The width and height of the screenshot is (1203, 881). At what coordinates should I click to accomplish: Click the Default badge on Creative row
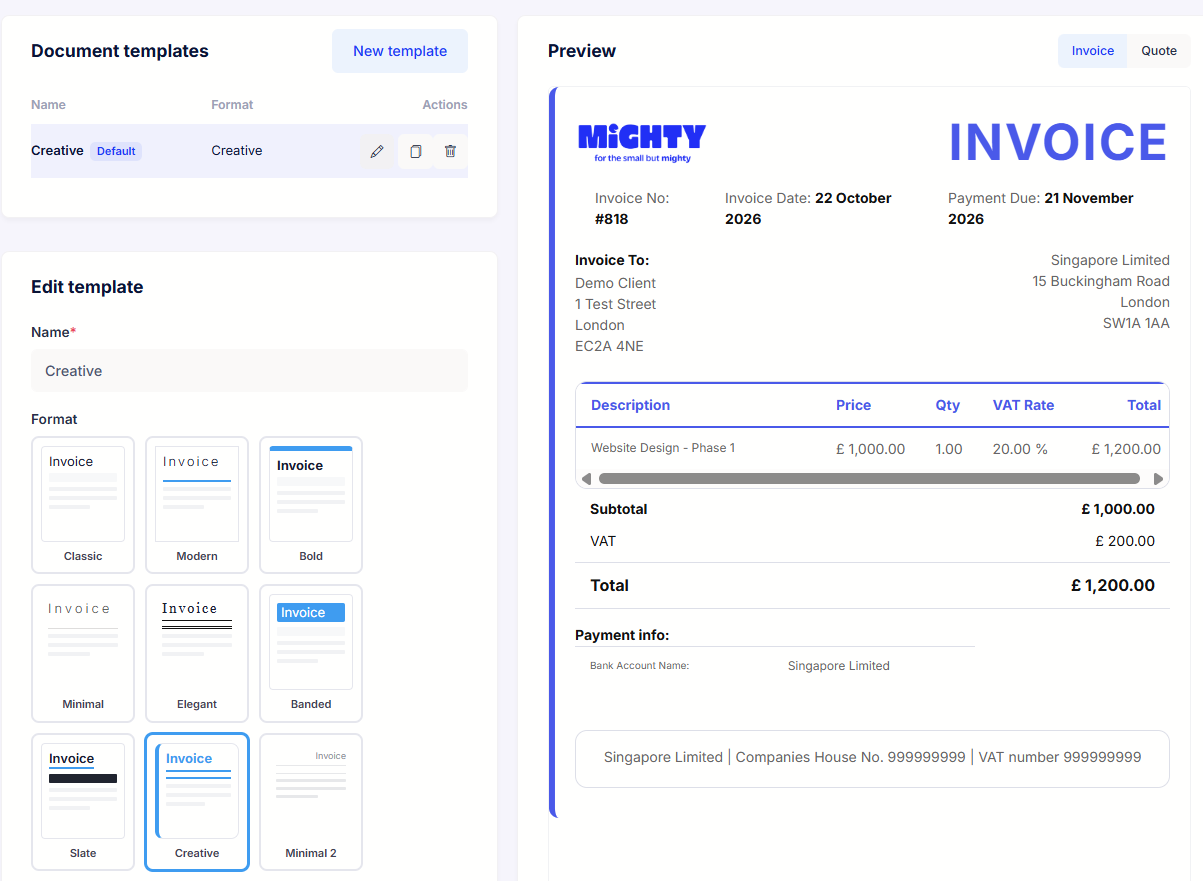(116, 151)
